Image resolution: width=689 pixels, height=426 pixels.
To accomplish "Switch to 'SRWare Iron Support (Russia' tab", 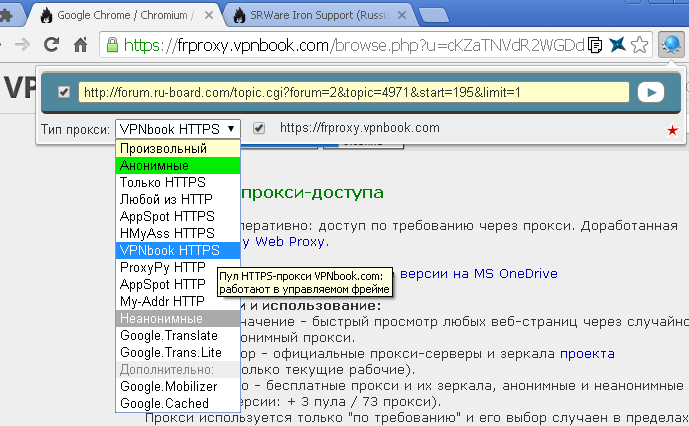I will tap(319, 15).
